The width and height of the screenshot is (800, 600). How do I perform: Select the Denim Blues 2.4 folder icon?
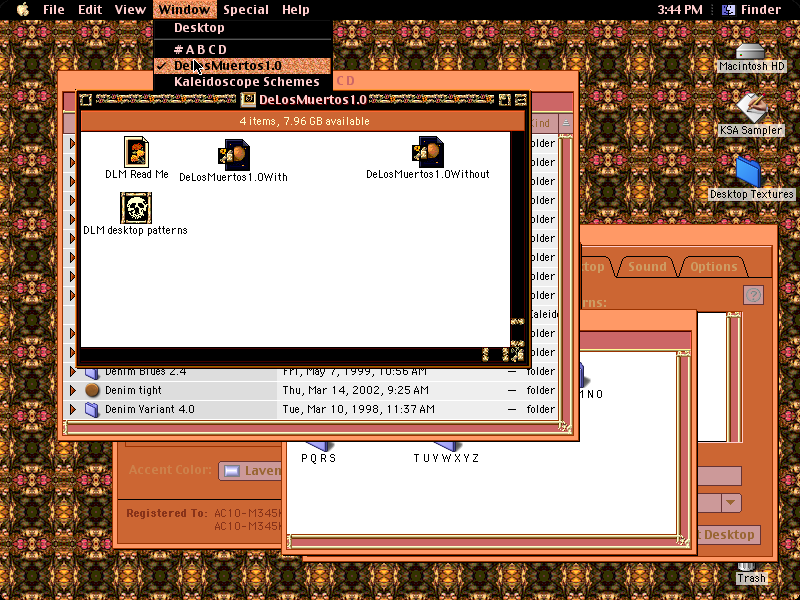92,372
